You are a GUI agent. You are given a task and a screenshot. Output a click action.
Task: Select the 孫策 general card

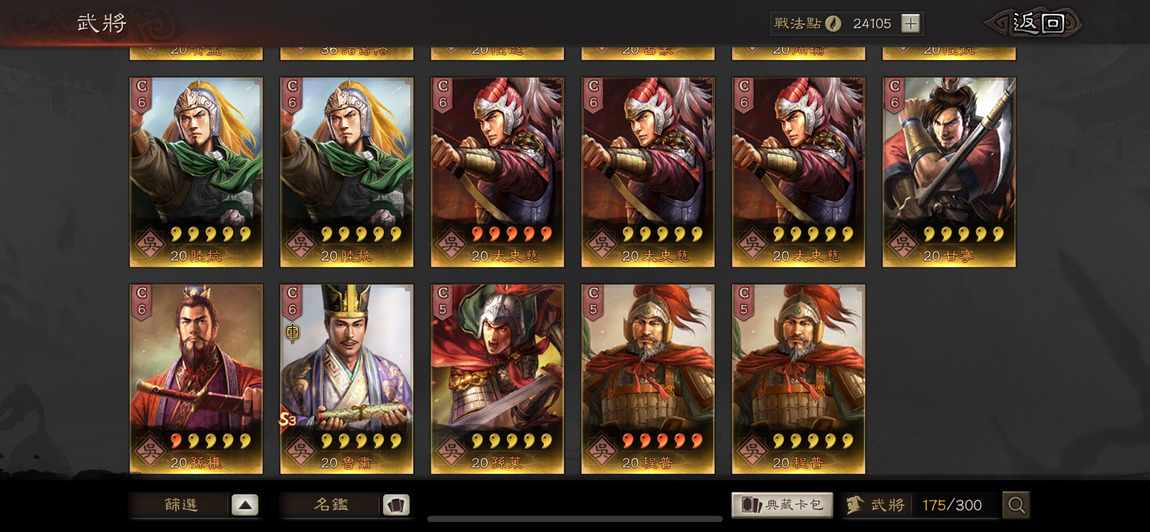(497, 379)
